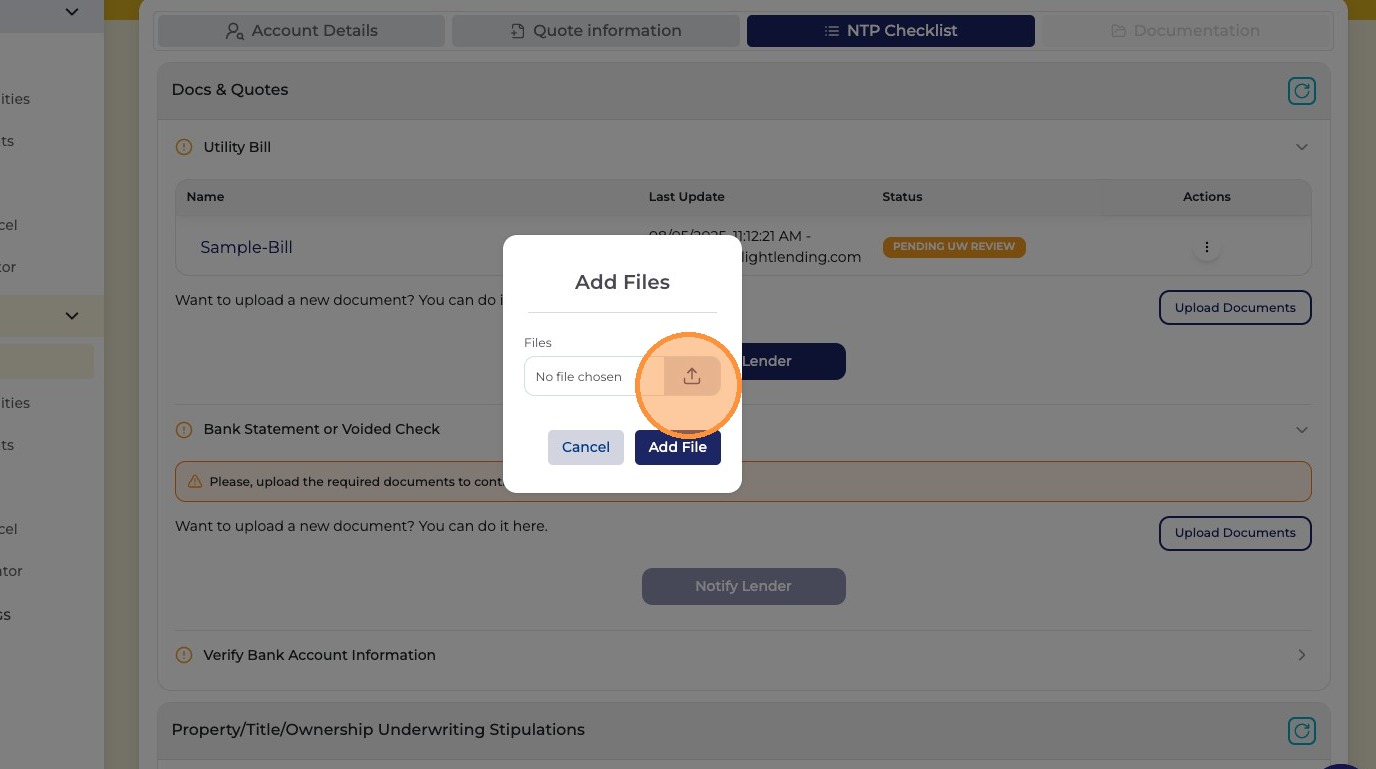Screen dimensions: 1376x769
Task: Click the Utility Bill section title
Action: 237,147
